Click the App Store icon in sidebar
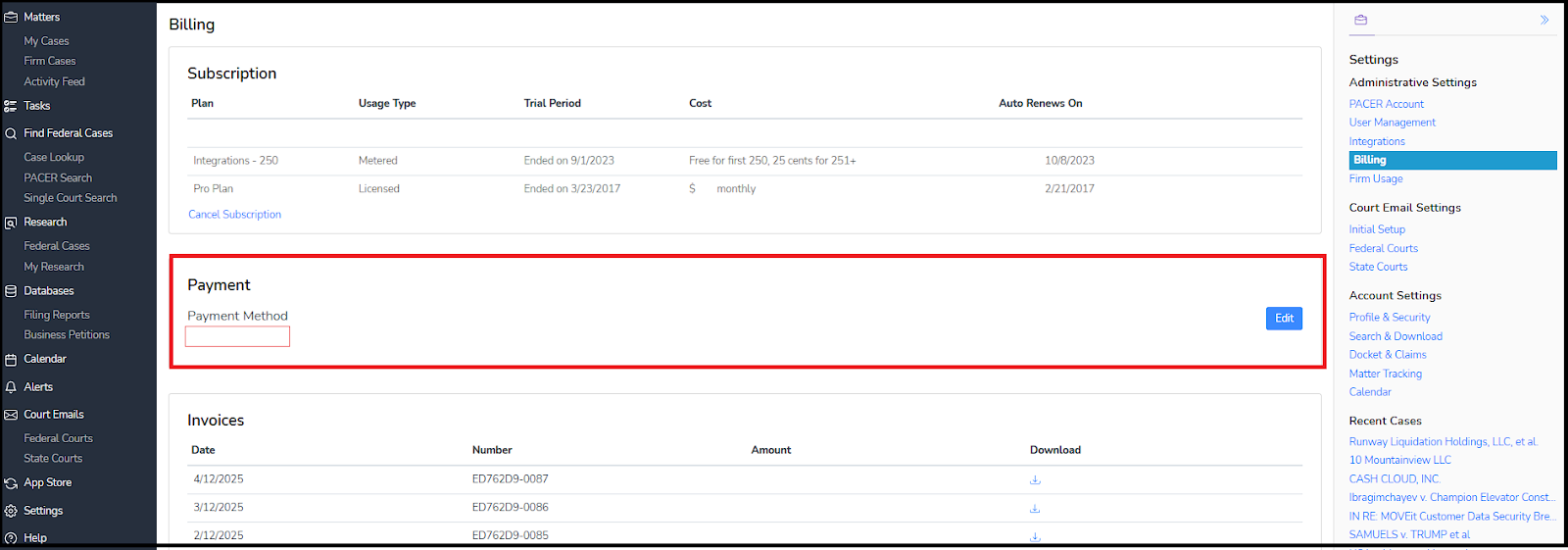This screenshot has height=550, width=1568. [x=11, y=483]
